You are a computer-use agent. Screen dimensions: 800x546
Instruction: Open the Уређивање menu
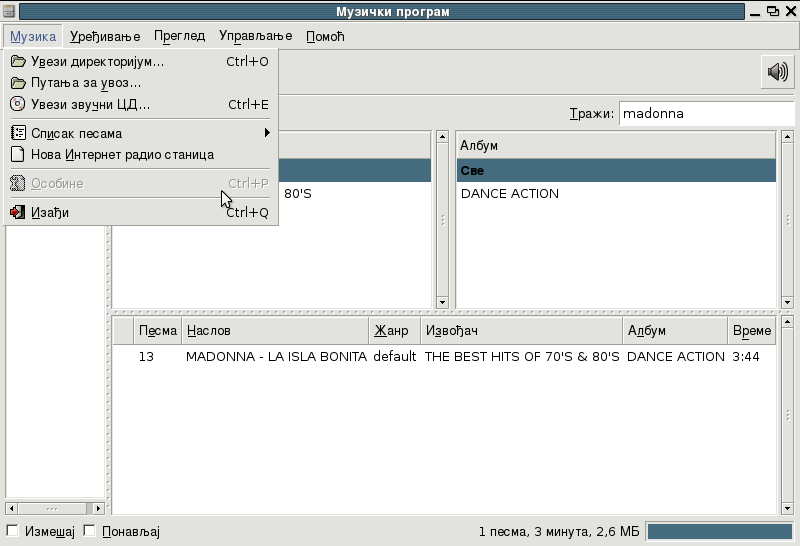pos(105,36)
